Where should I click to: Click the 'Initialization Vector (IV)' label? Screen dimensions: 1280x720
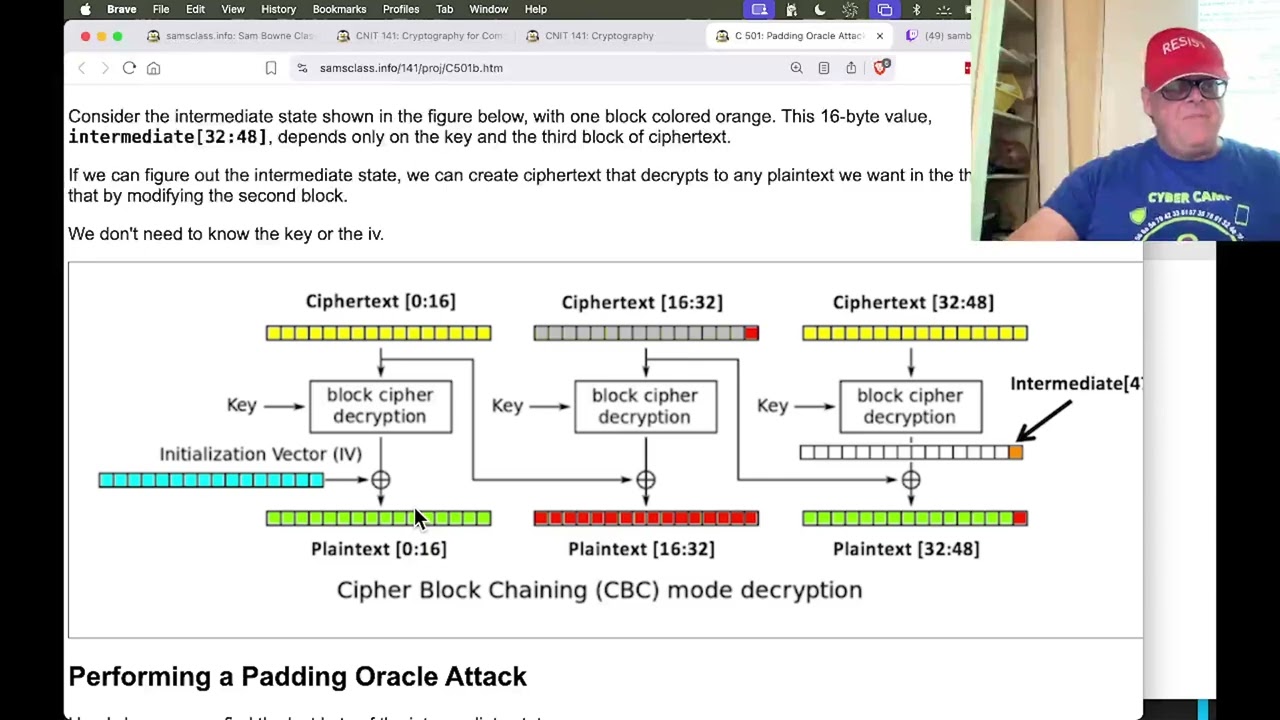pyautogui.click(x=260, y=454)
